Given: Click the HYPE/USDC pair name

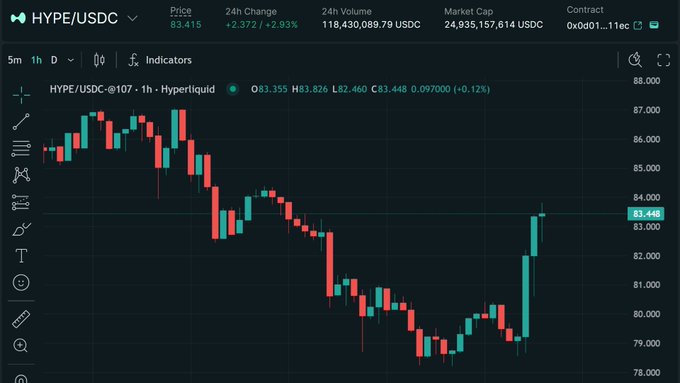Looking at the screenshot, I should (x=75, y=18).
